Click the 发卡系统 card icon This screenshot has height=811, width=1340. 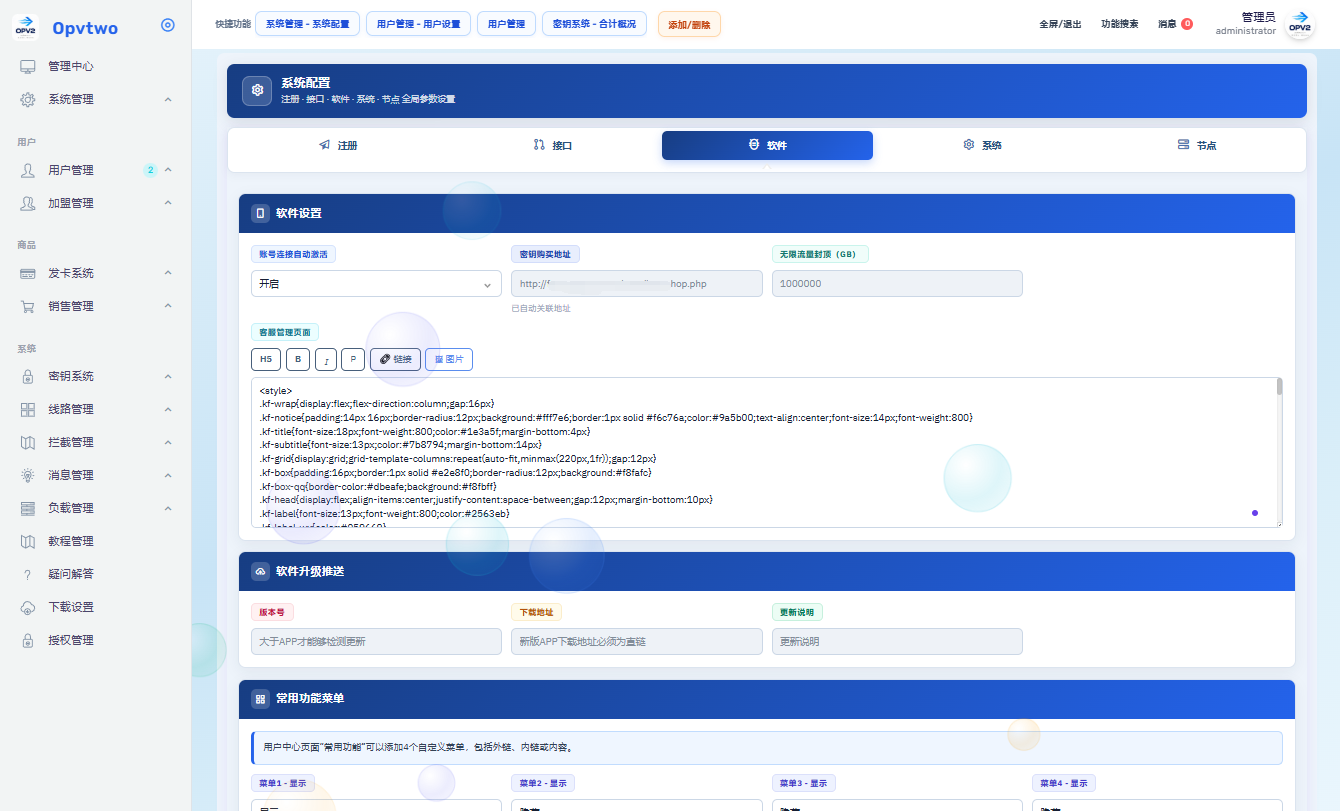28,273
